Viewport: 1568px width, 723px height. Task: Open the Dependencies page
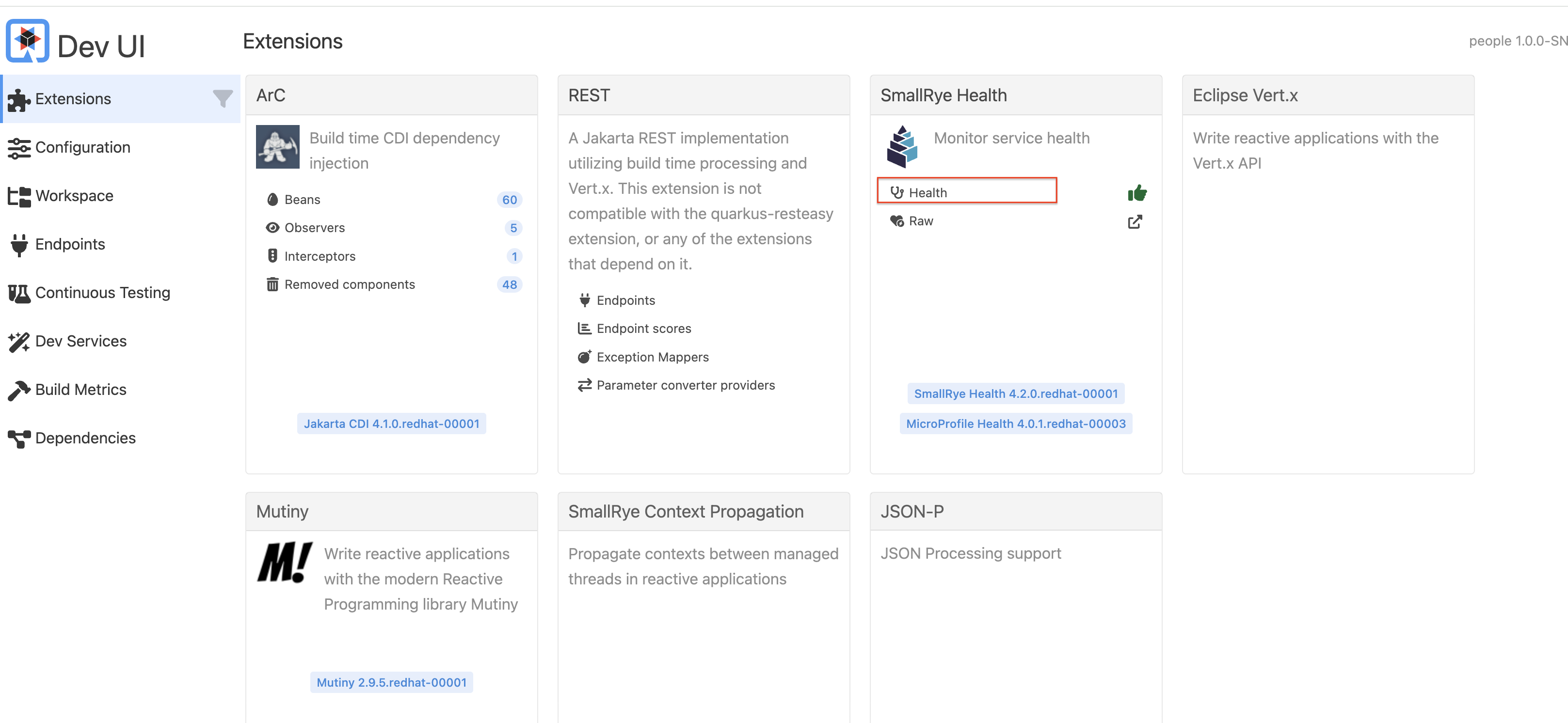click(85, 438)
